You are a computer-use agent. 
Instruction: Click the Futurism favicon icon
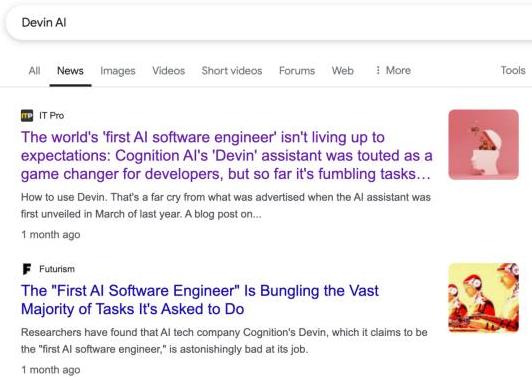[27, 269]
